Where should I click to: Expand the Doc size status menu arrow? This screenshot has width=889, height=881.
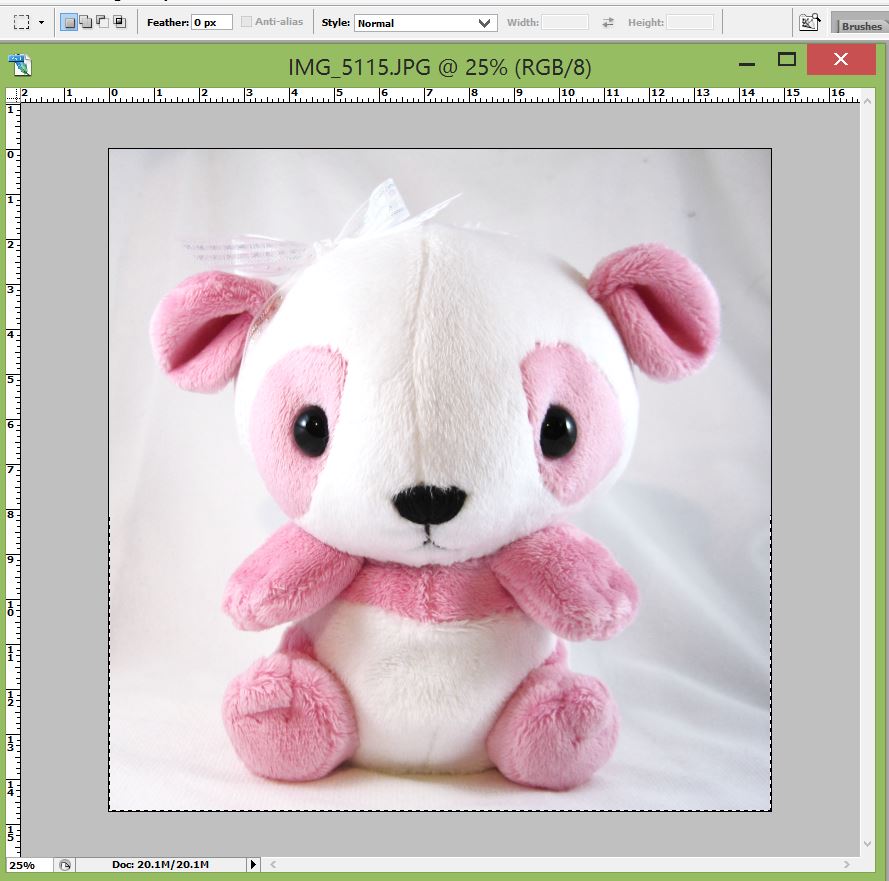[253, 864]
